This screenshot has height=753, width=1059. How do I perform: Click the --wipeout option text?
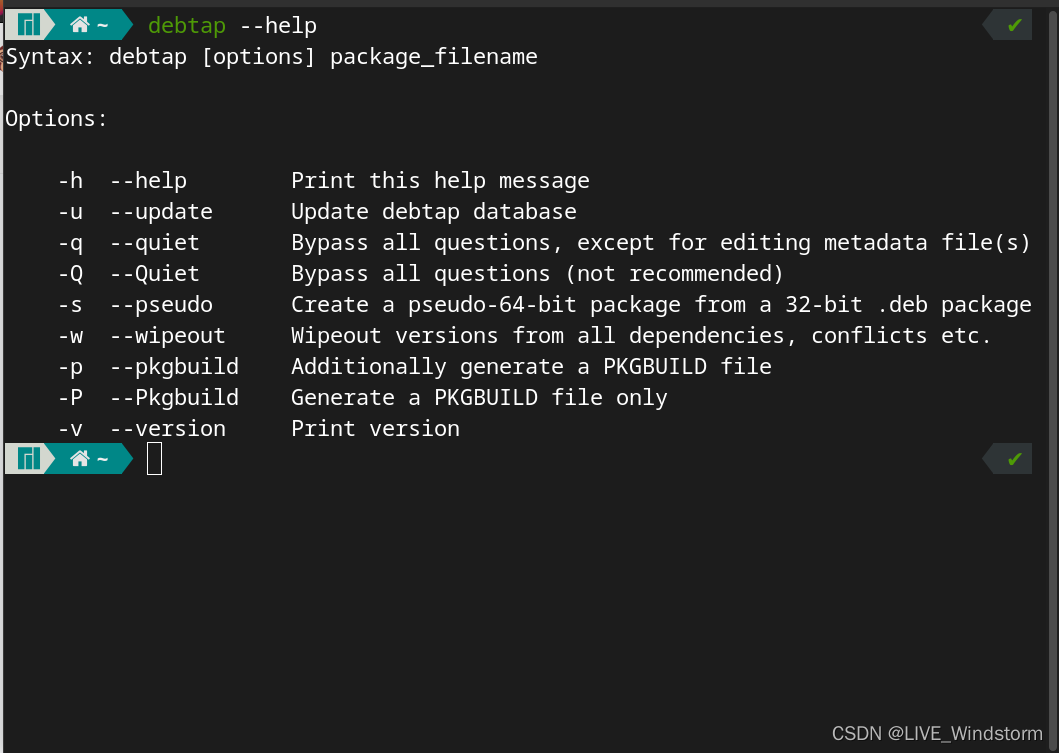point(167,336)
